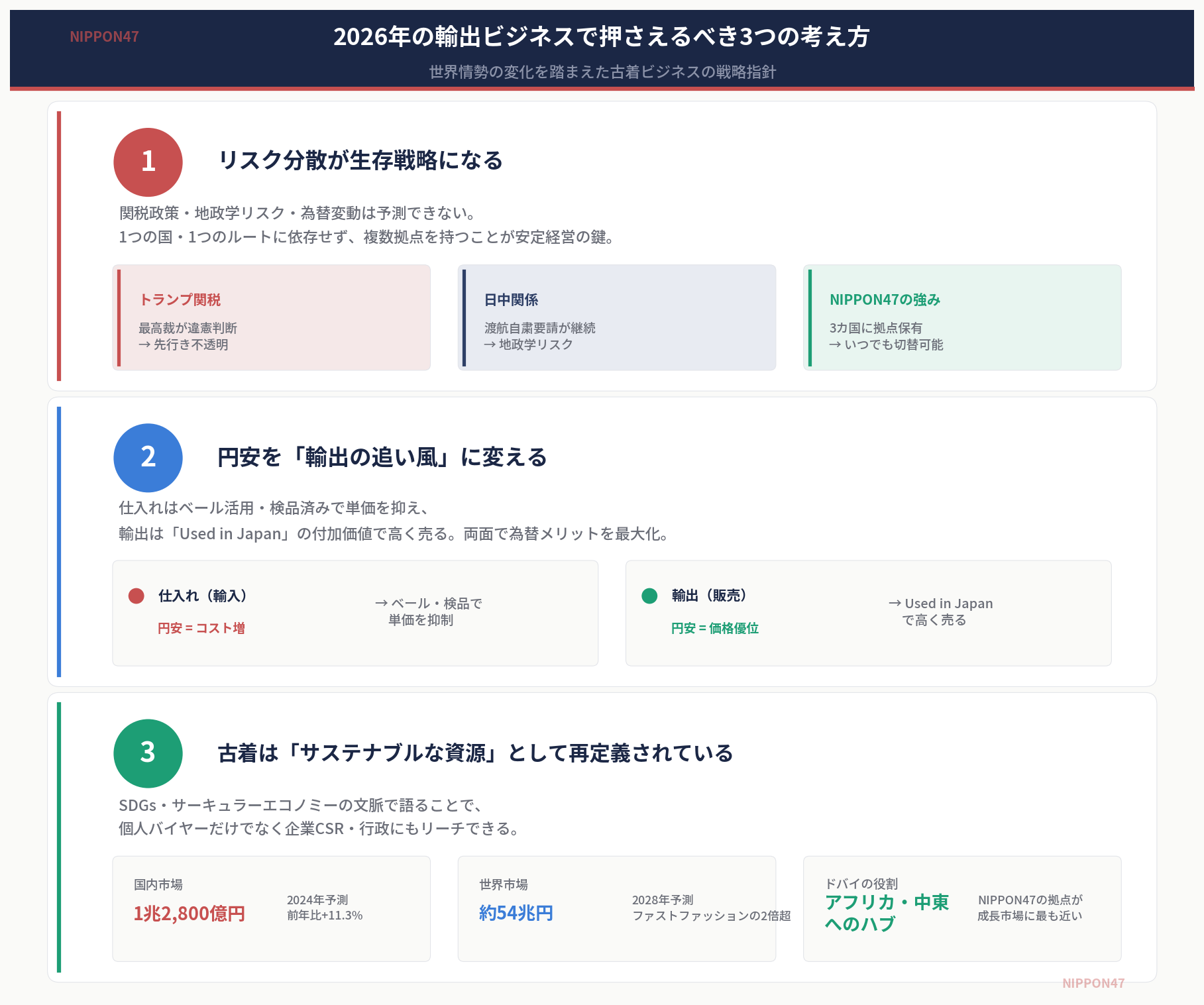Click heading 古着は「サステナブルな資源」として再定義されている
Viewport: 1204px width, 1005px height.
point(476,753)
